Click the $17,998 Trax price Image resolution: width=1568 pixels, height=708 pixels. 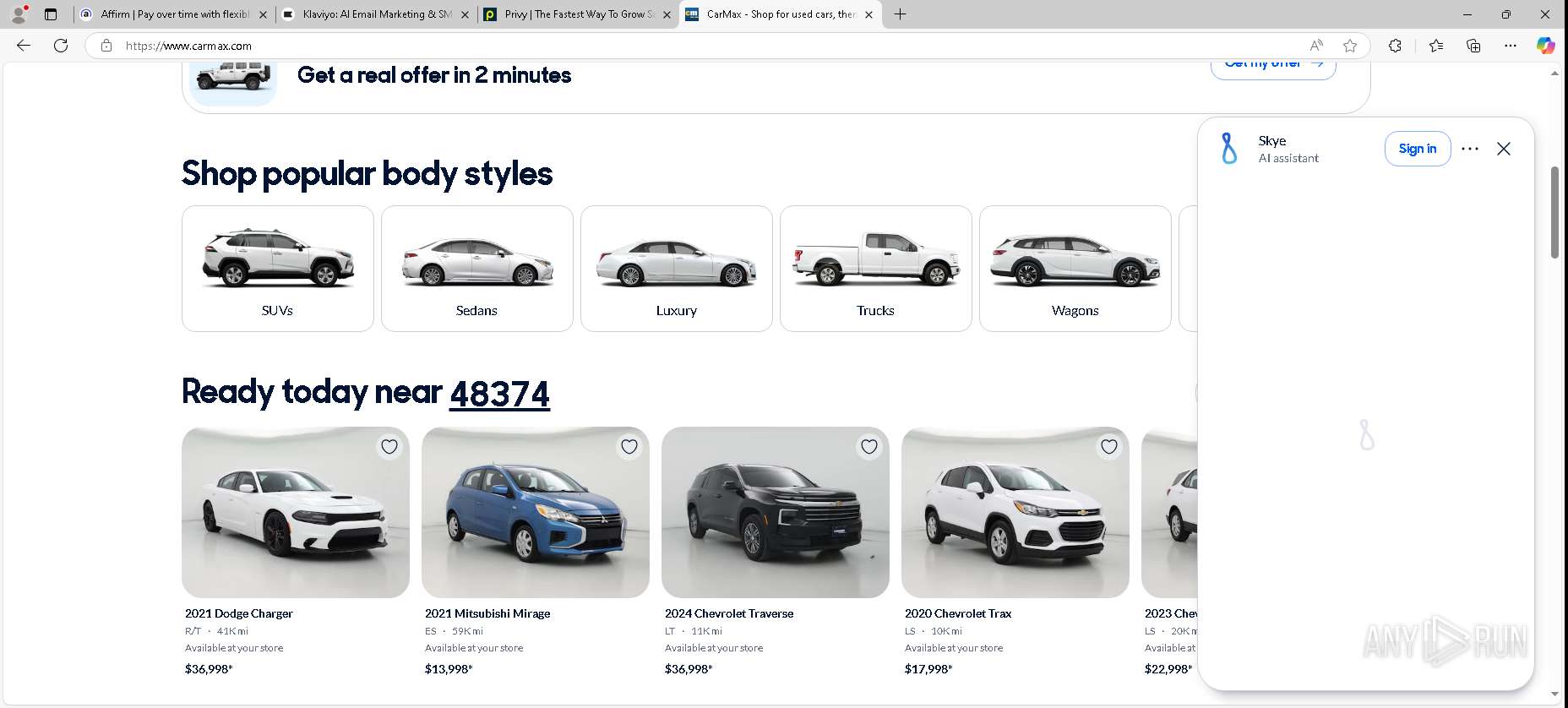[928, 669]
